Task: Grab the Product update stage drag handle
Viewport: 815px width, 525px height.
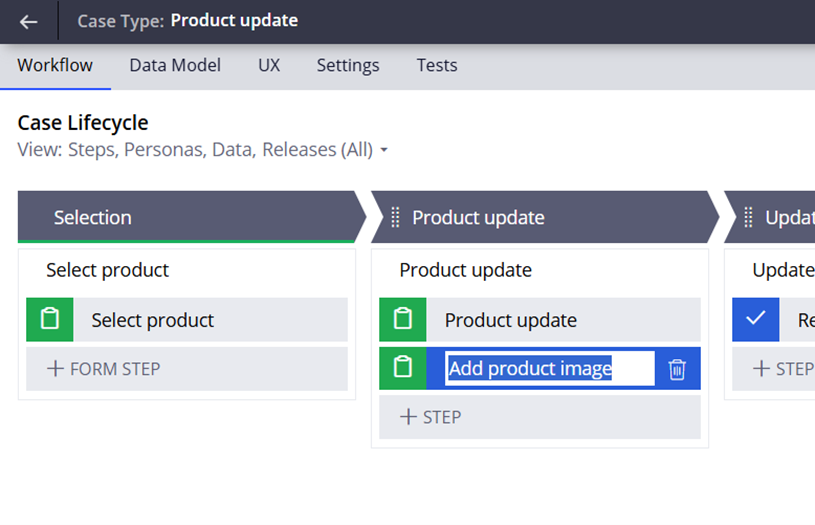Action: tap(395, 217)
